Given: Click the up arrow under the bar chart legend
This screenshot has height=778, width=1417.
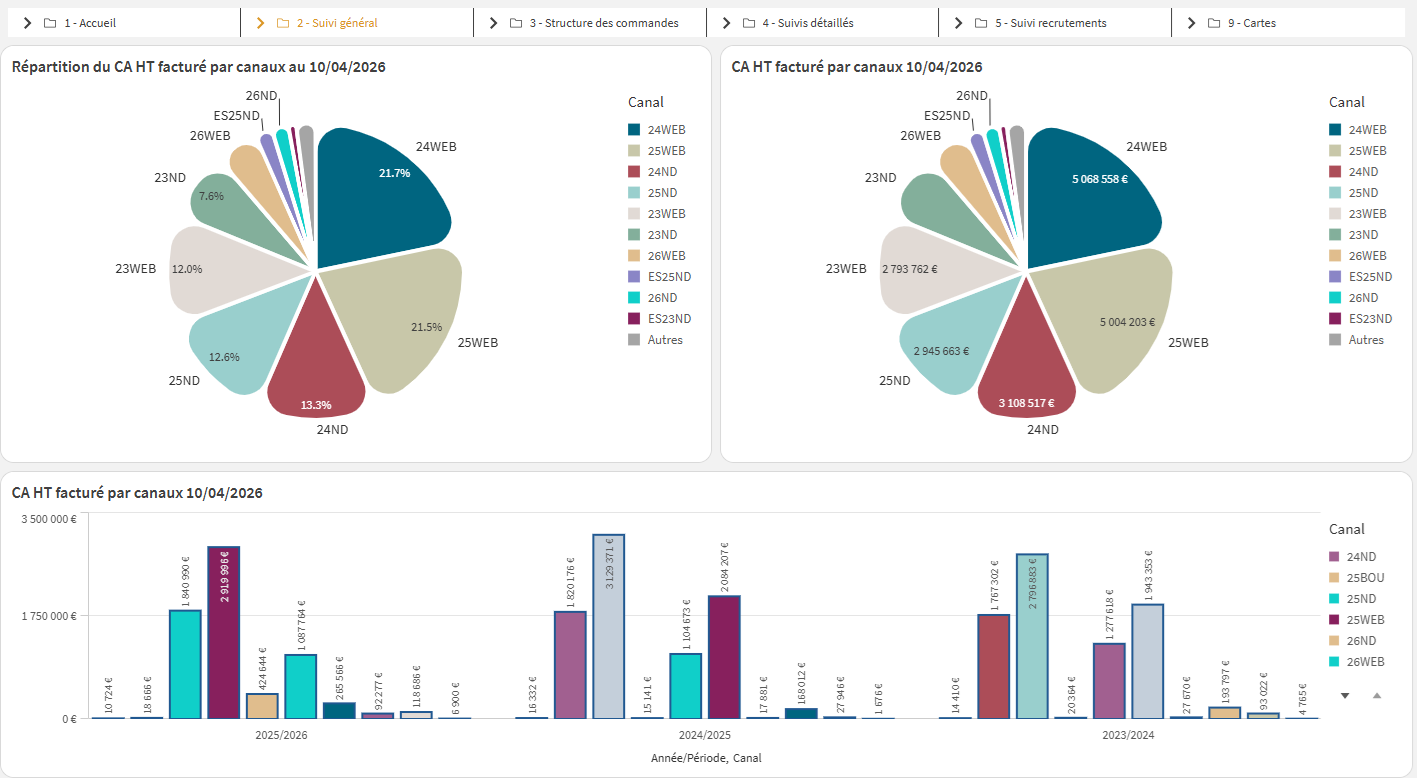Looking at the screenshot, I should [x=1377, y=695].
